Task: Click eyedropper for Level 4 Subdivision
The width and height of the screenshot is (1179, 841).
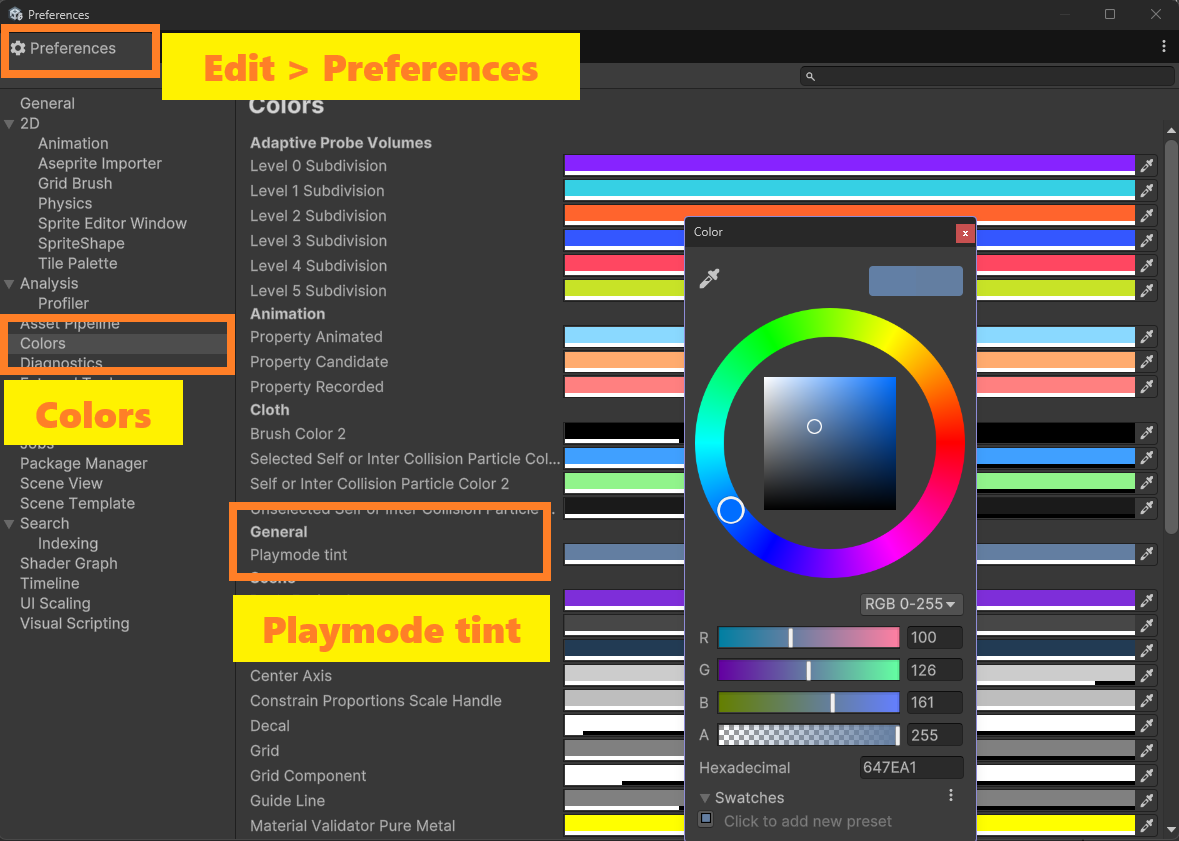Action: 1147,266
